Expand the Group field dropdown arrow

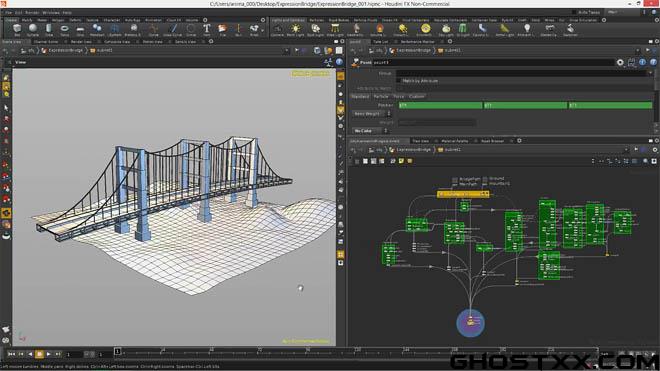click(x=649, y=73)
